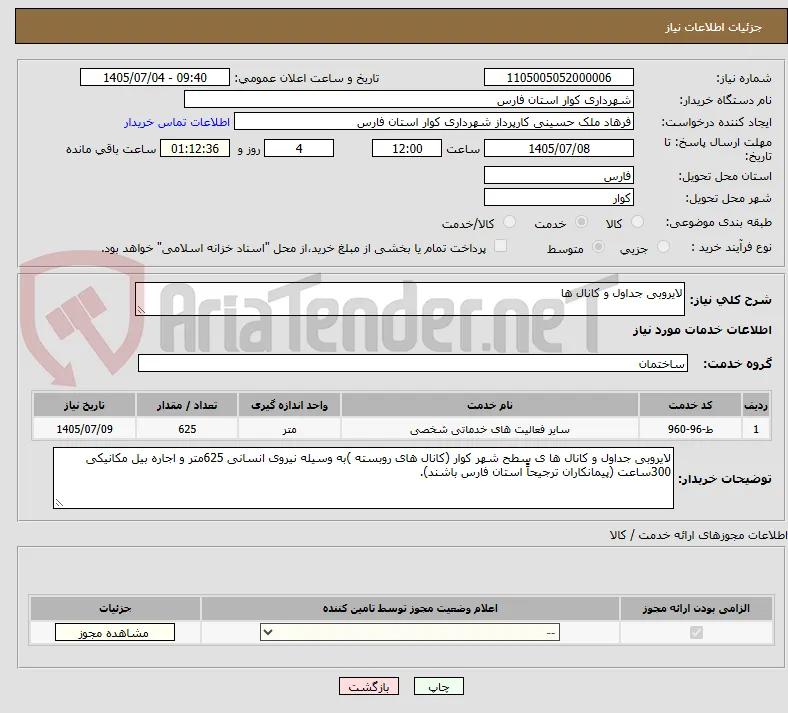
Task: Click the طبقه بندی موضوعی label
Action: [x=719, y=222]
